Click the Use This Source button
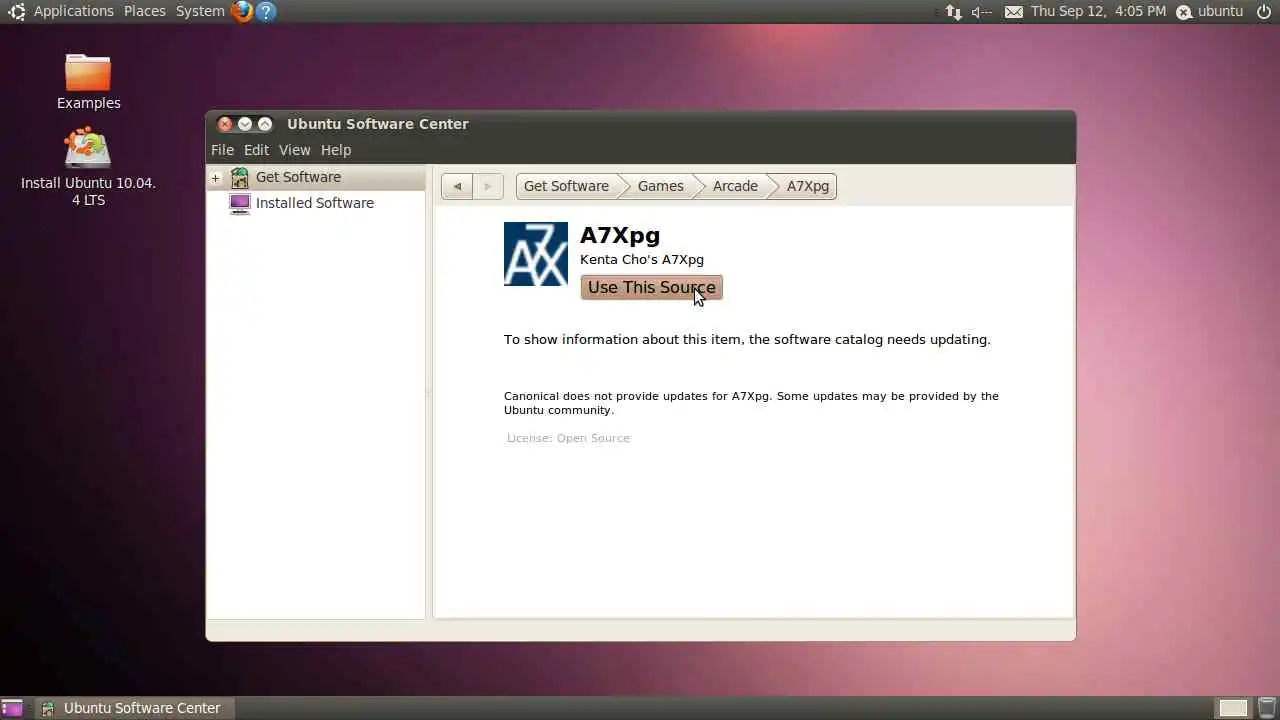Viewport: 1280px width, 720px height. tap(651, 287)
